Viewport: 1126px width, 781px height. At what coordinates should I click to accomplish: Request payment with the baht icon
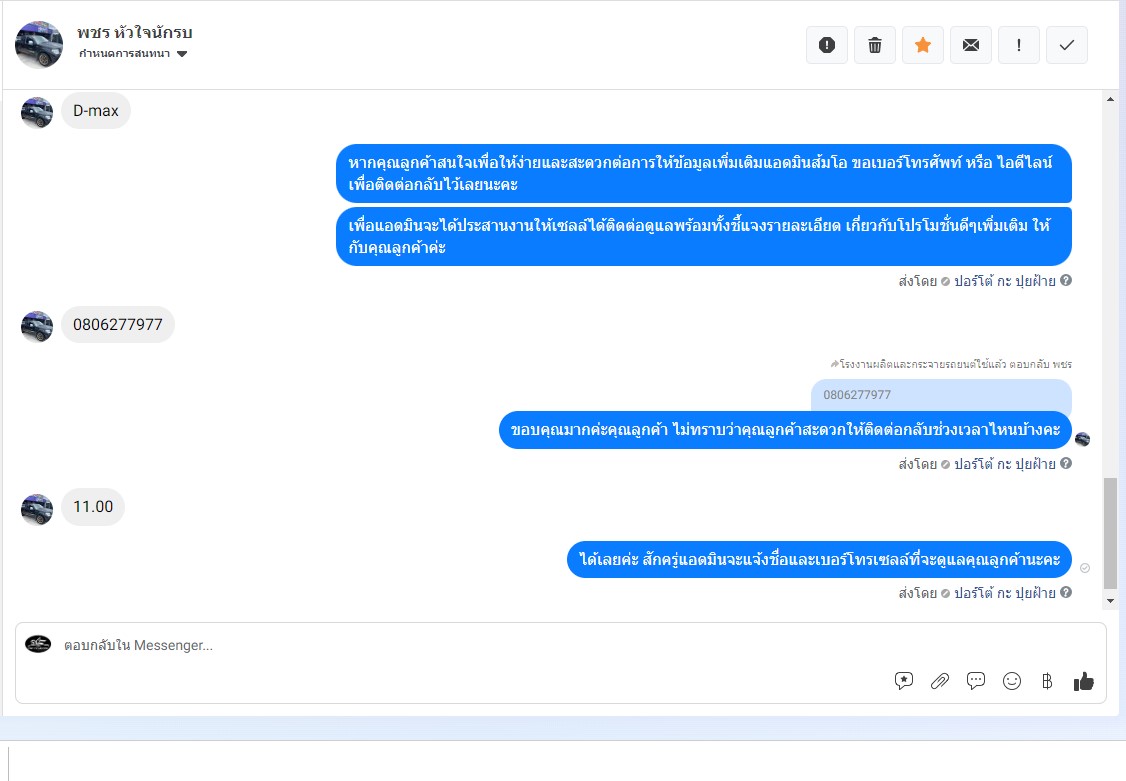[1047, 681]
